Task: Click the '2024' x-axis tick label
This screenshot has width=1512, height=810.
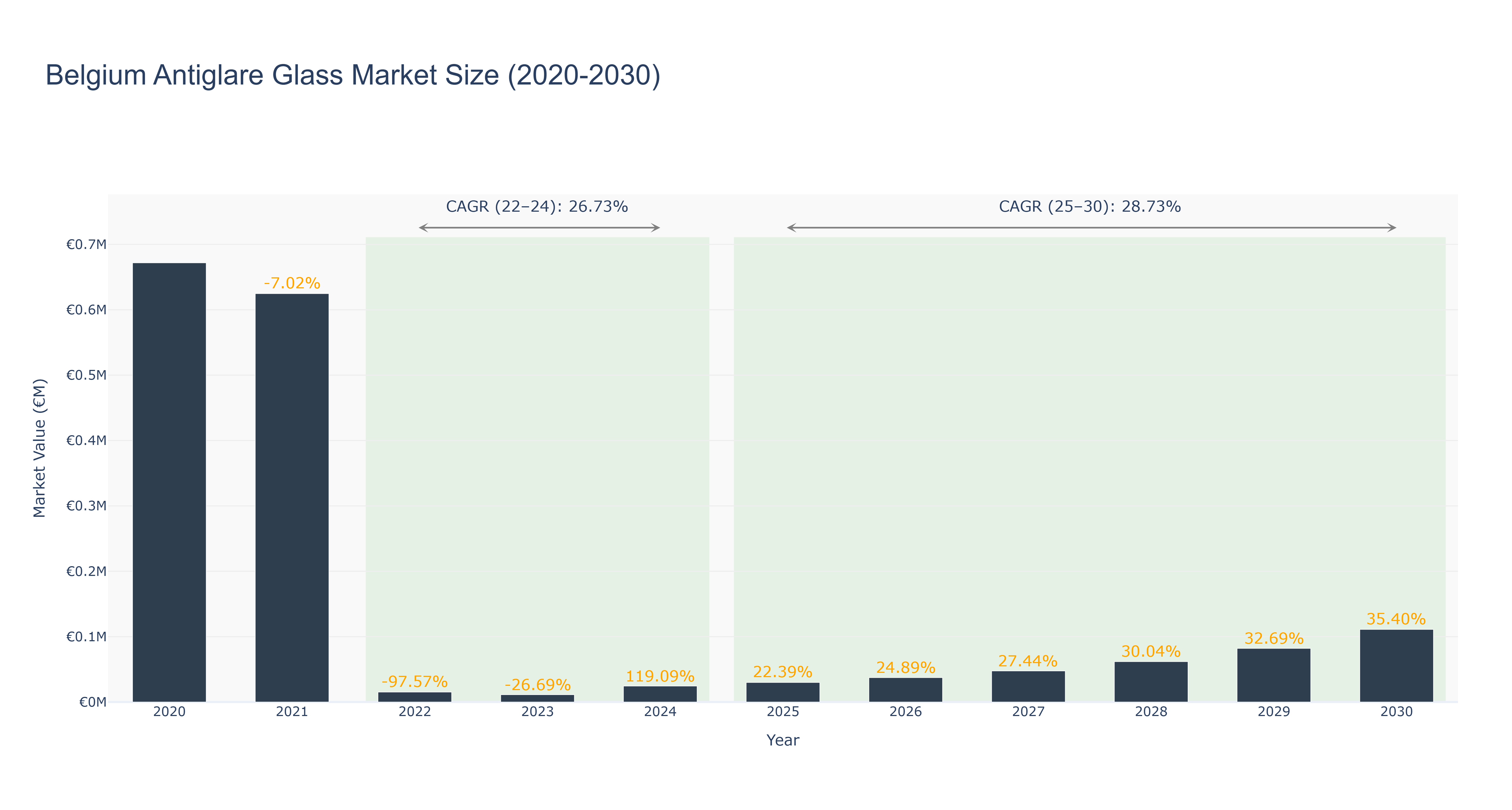Action: click(x=660, y=712)
